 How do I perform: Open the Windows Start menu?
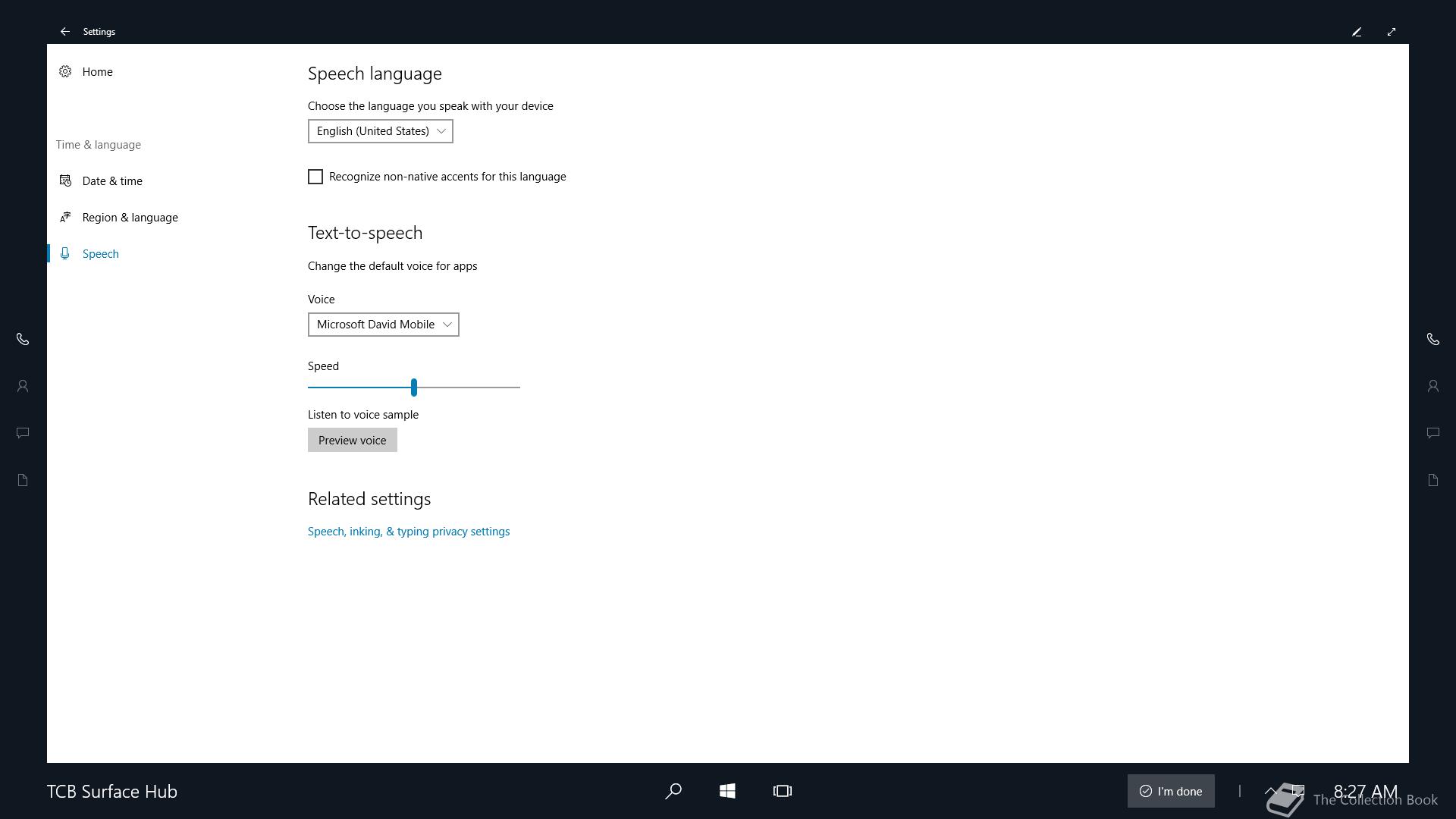point(727,791)
